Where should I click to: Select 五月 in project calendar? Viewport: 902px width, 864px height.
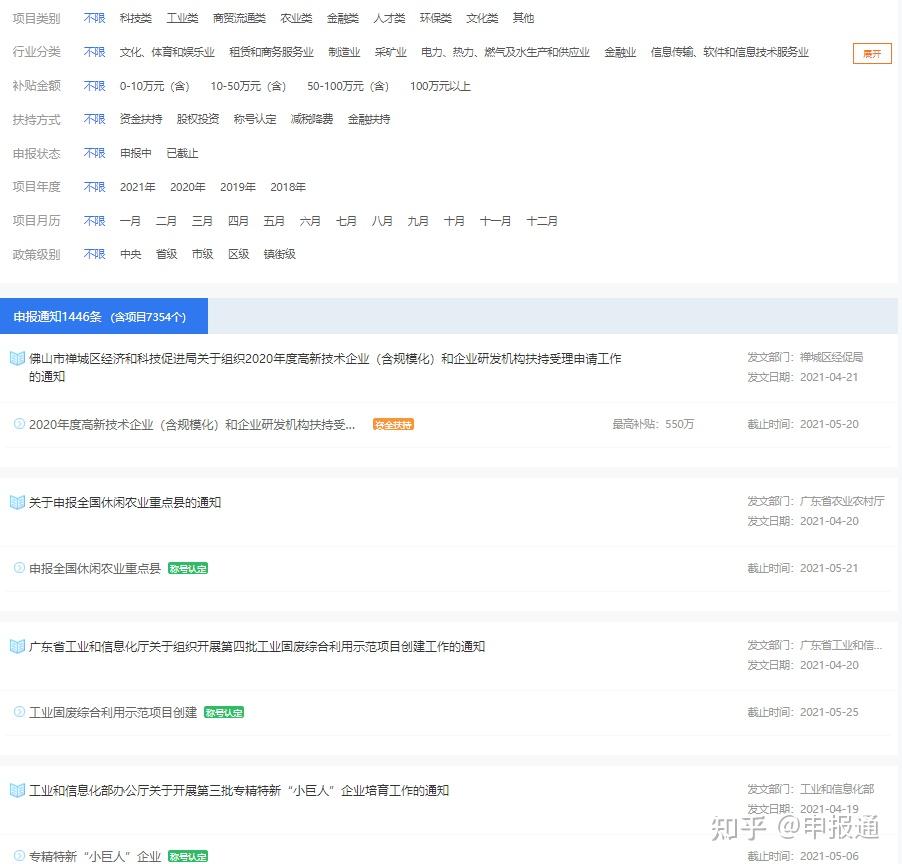[274, 221]
